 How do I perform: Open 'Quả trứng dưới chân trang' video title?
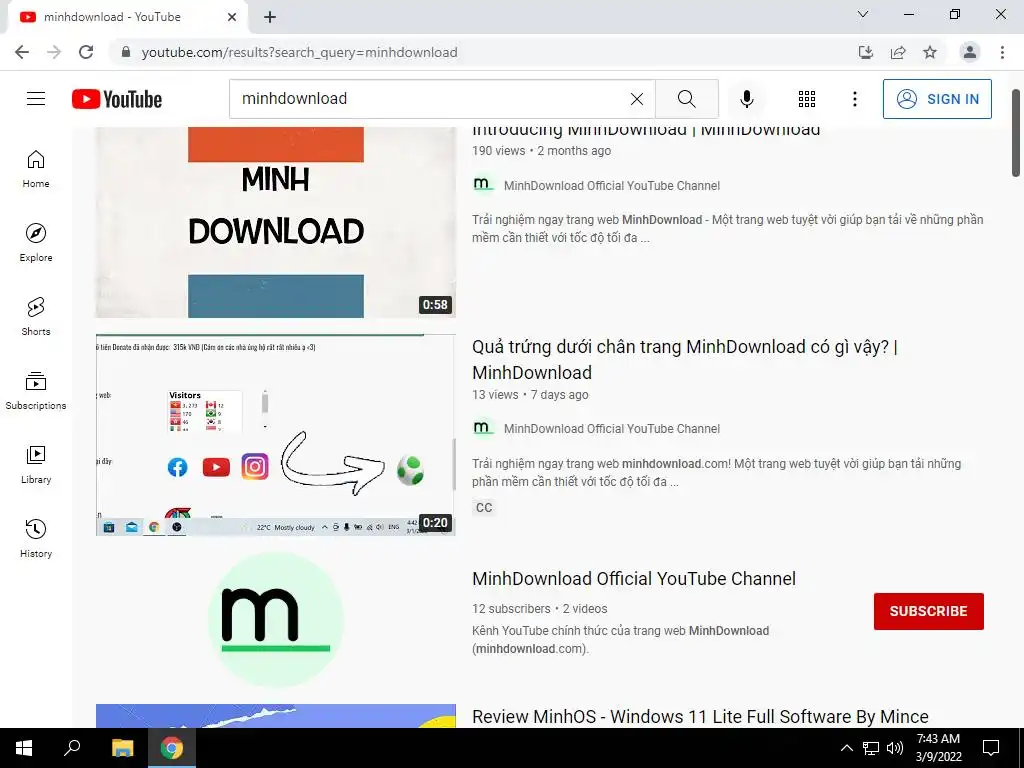684,360
